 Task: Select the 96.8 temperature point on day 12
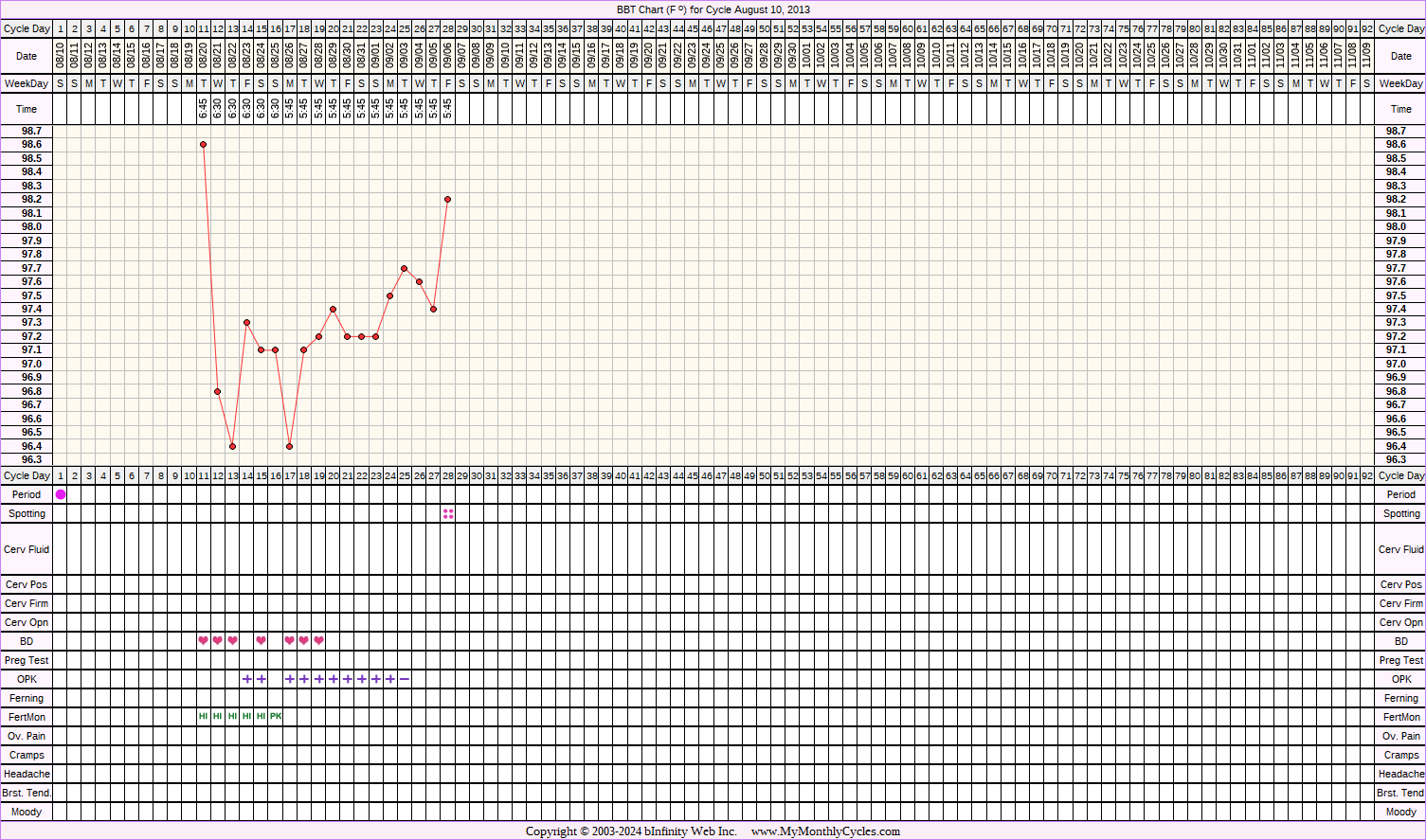click(218, 391)
